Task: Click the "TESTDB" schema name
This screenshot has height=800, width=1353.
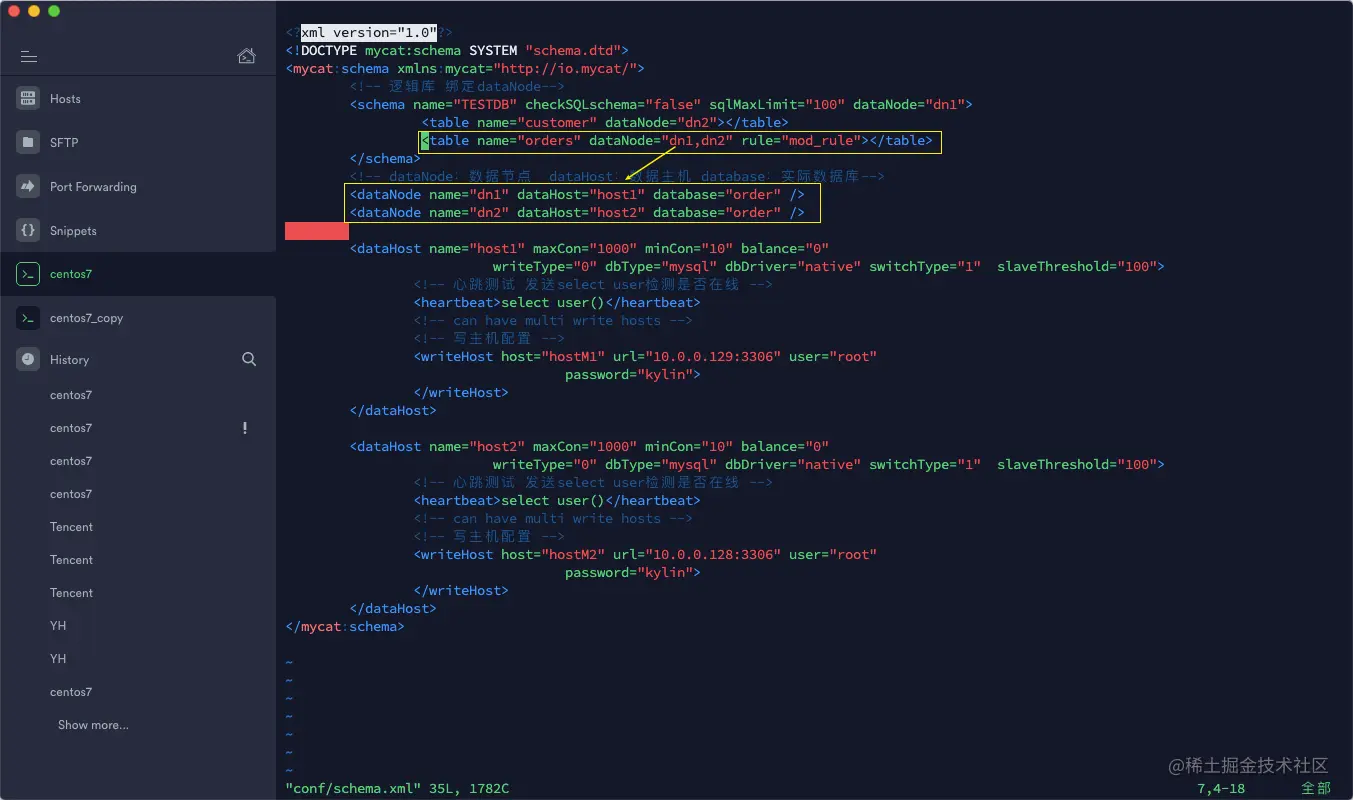Action: (x=485, y=104)
